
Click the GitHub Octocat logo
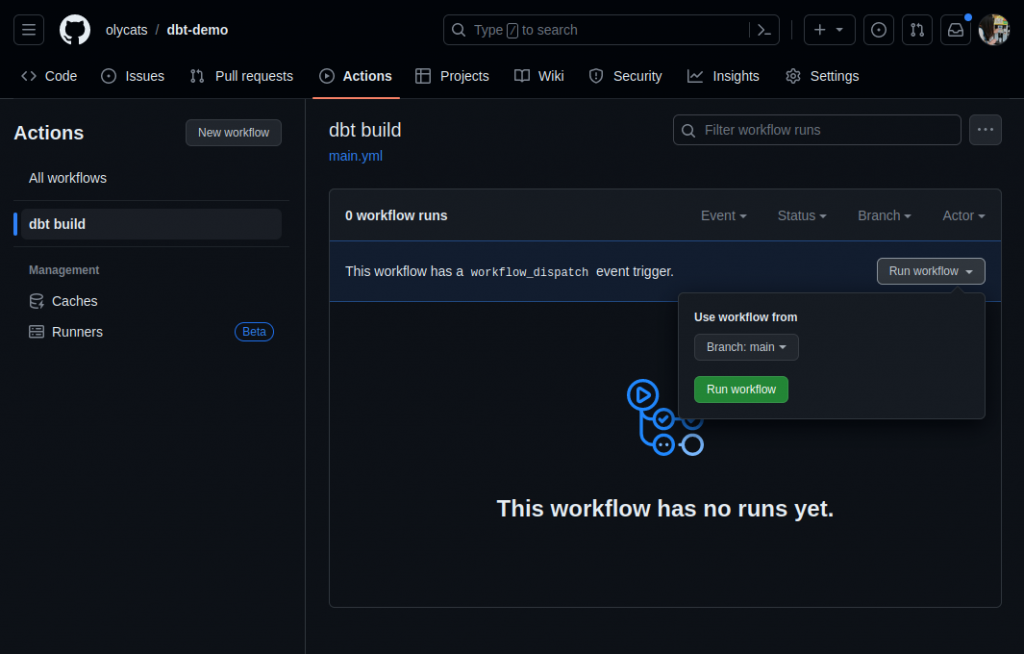pos(75,30)
